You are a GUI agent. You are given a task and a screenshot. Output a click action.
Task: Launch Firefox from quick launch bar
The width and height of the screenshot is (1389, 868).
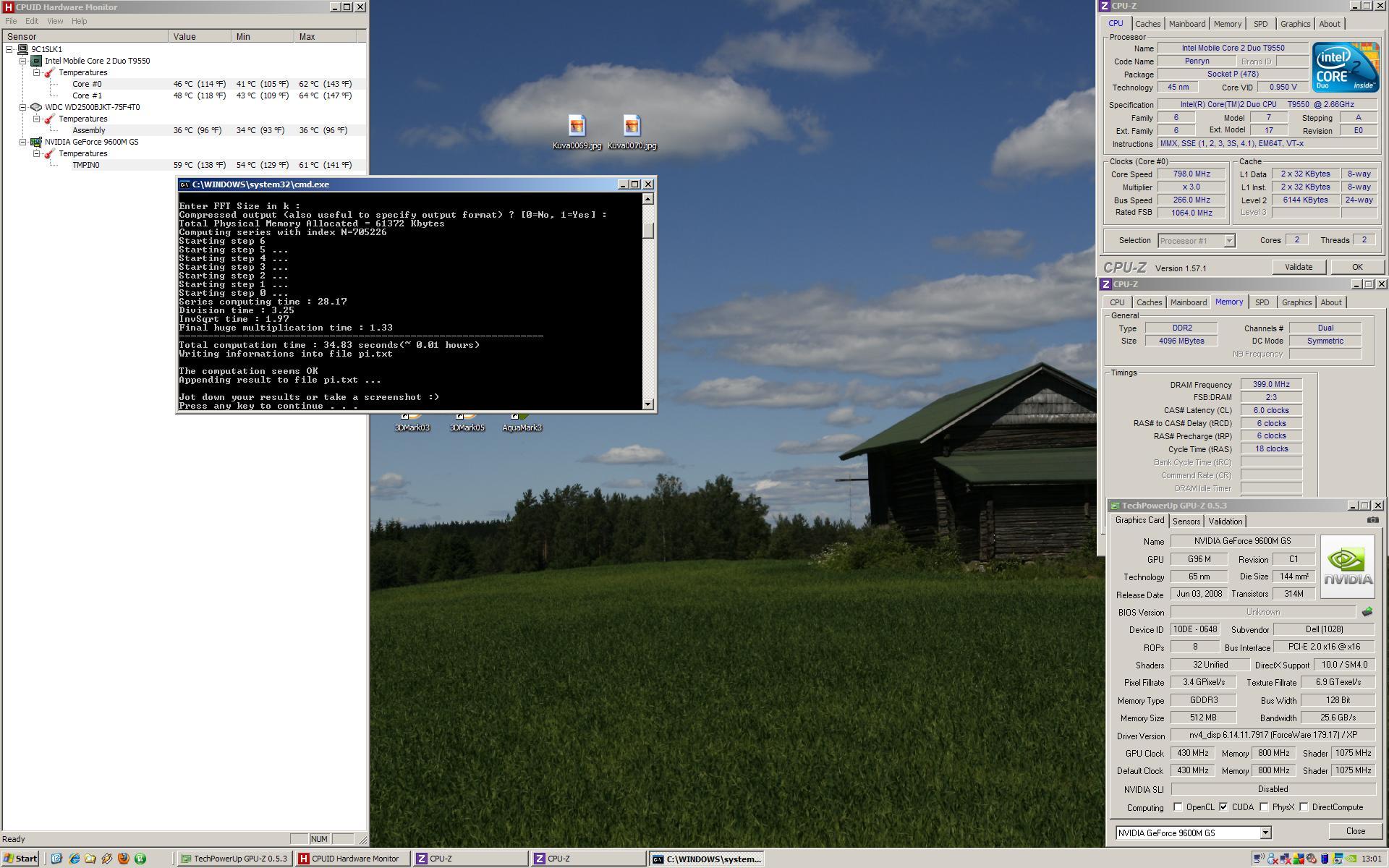click(124, 859)
